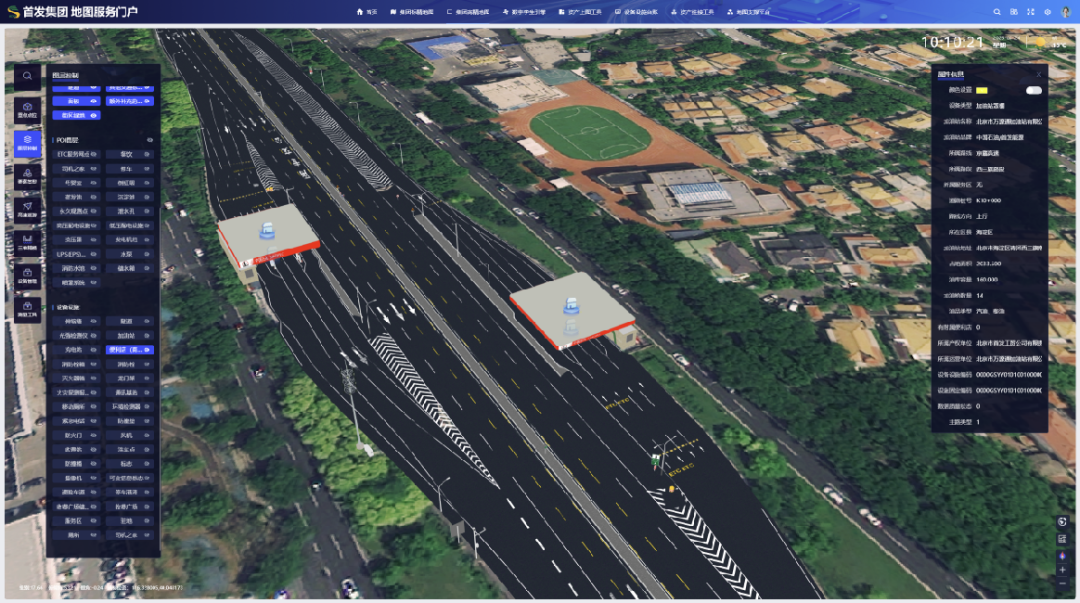This screenshot has width=1080, height=603.
Task: Toggle 加油站 facility layer visibility
Action: point(147,336)
